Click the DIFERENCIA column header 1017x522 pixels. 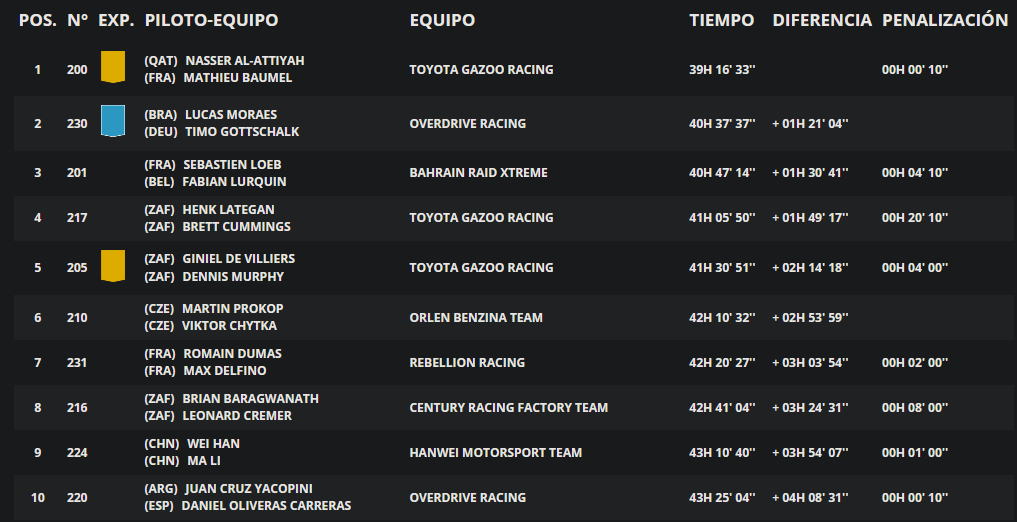tap(822, 20)
